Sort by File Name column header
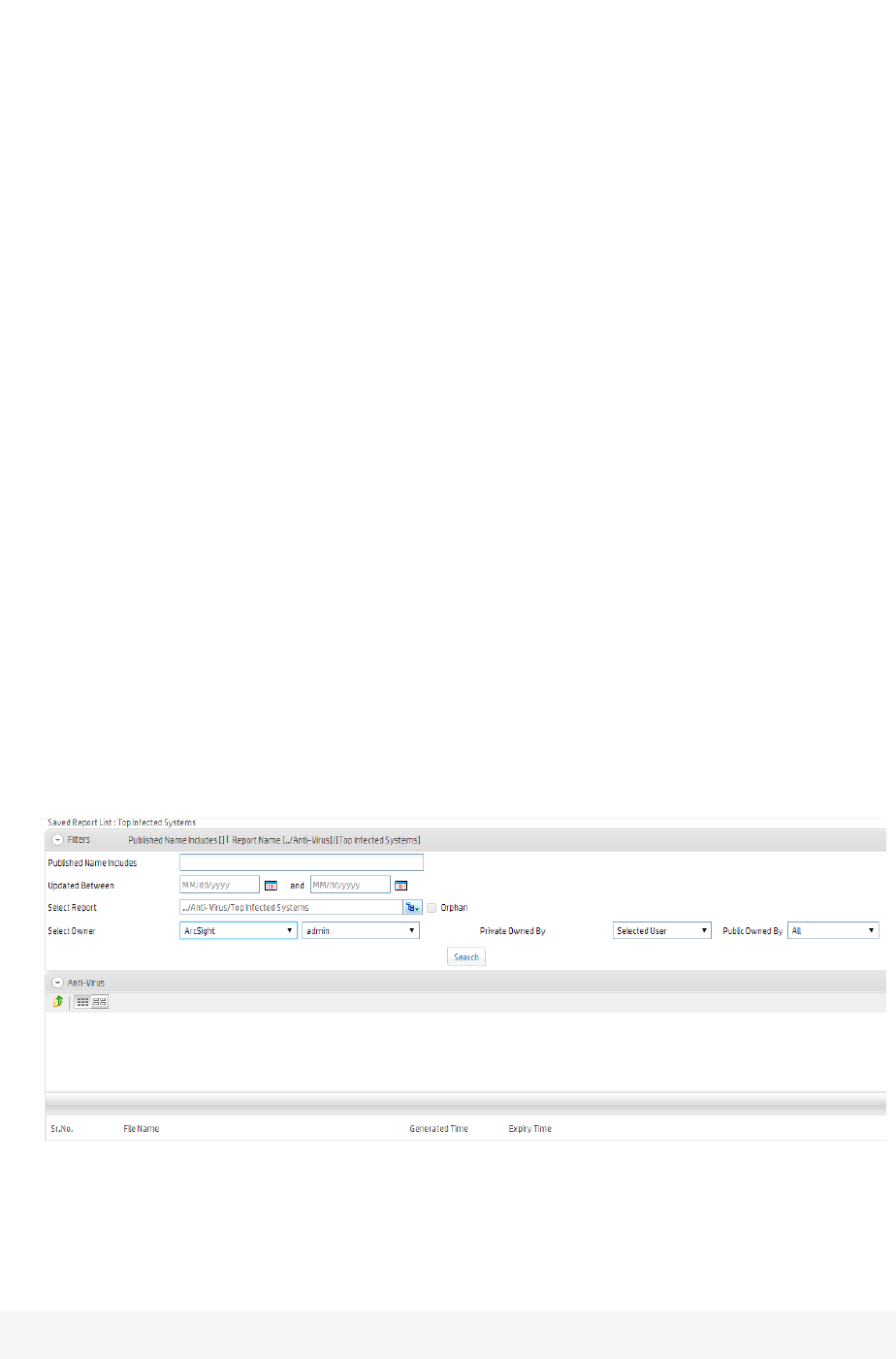The image size is (896, 1359). [x=142, y=1129]
